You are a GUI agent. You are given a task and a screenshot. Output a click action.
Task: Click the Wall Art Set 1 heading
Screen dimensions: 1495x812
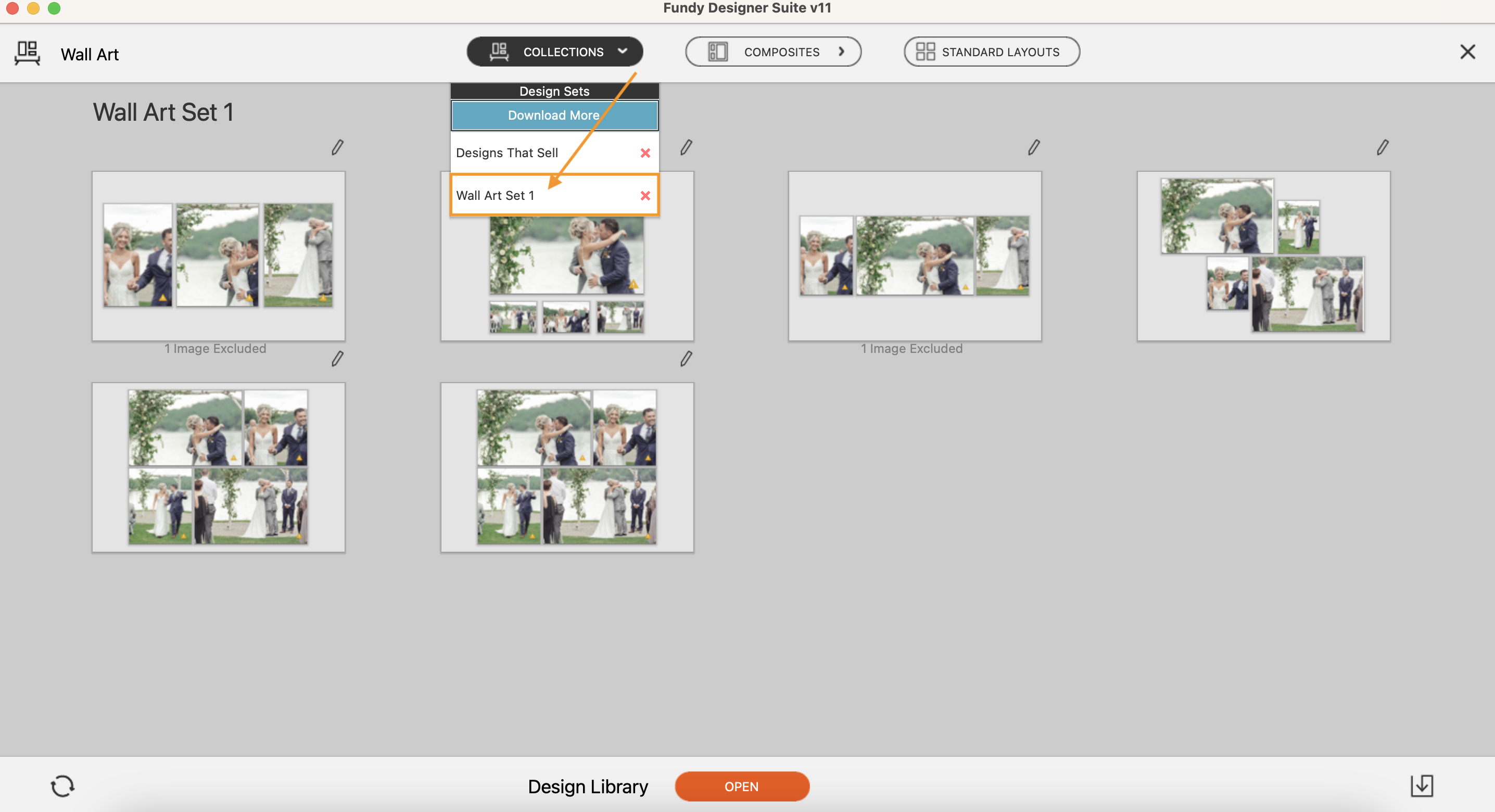(163, 112)
